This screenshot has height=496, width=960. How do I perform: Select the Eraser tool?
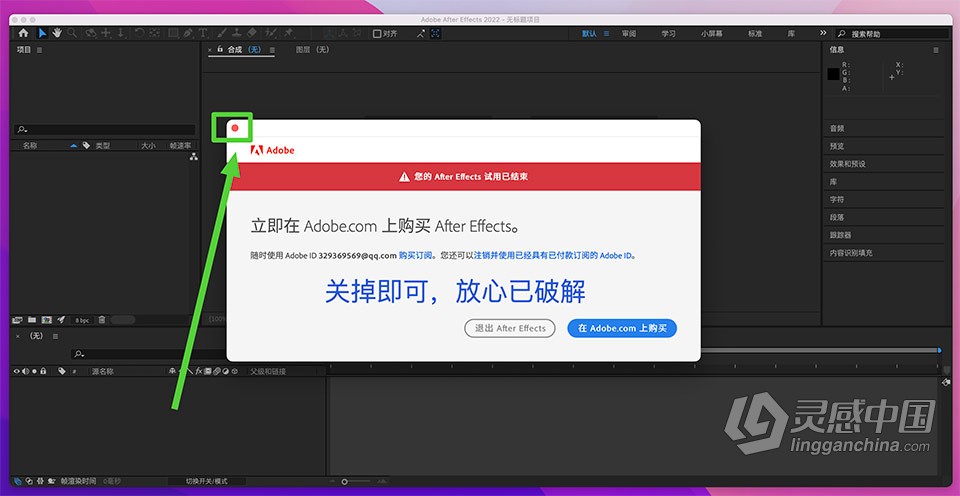(252, 33)
